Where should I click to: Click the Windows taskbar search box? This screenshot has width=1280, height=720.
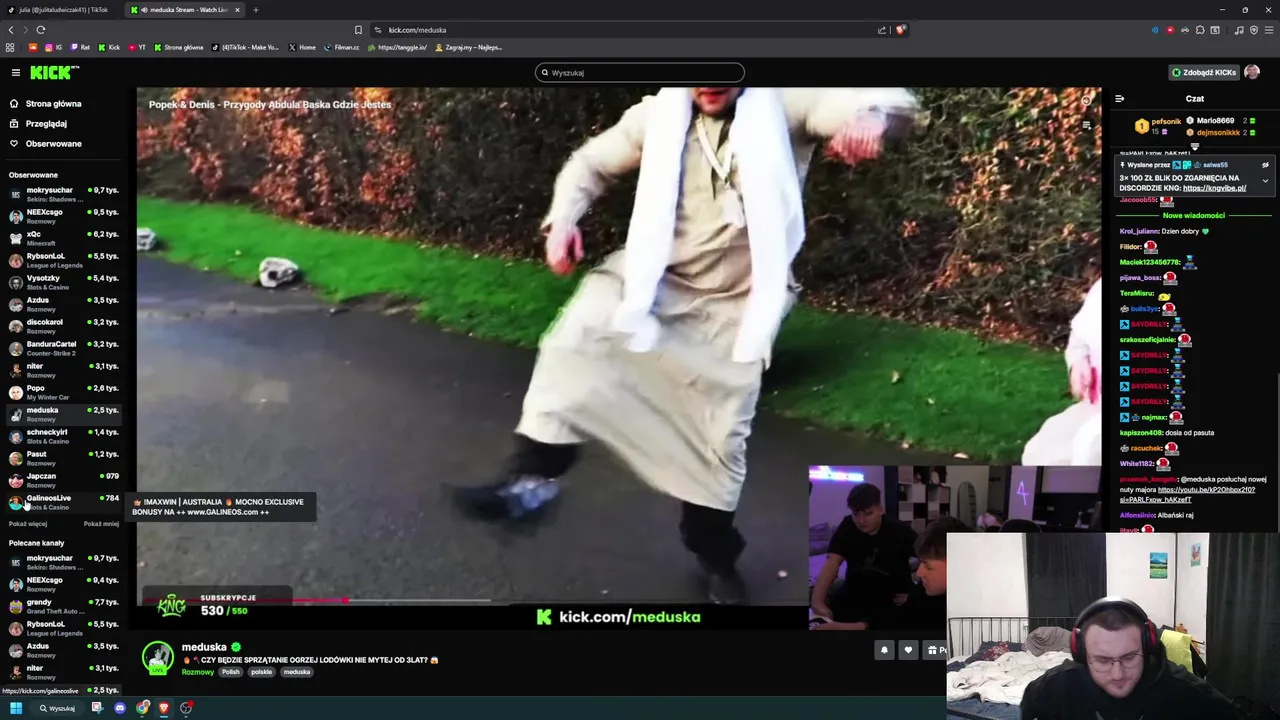tap(57, 708)
